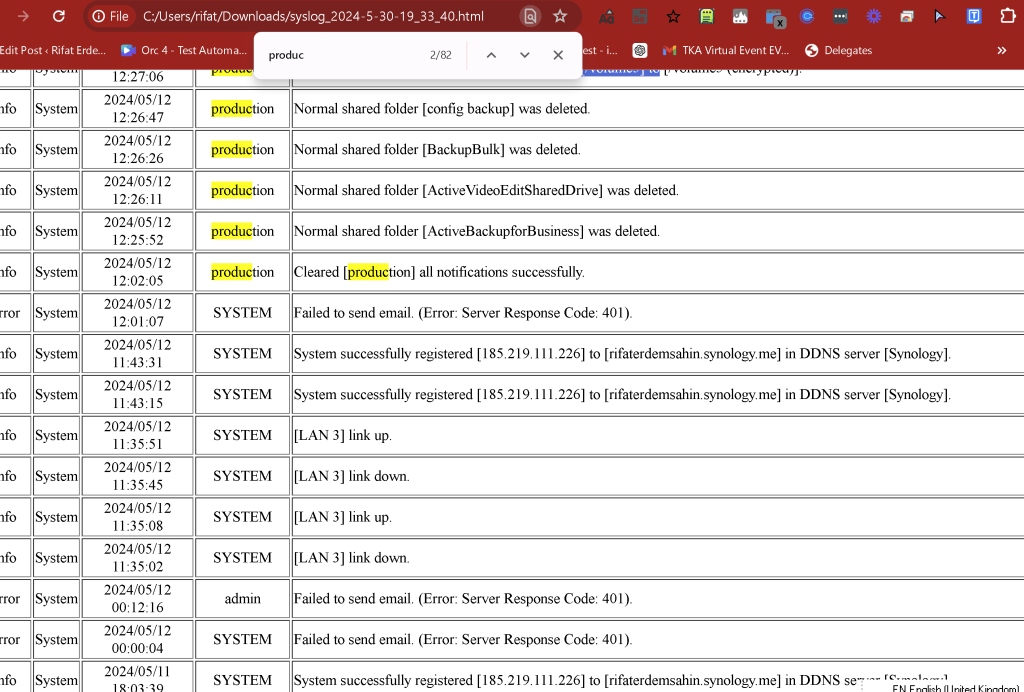This screenshot has width=1024, height=692.
Task: Open the File site info chip
Action: pos(110,16)
